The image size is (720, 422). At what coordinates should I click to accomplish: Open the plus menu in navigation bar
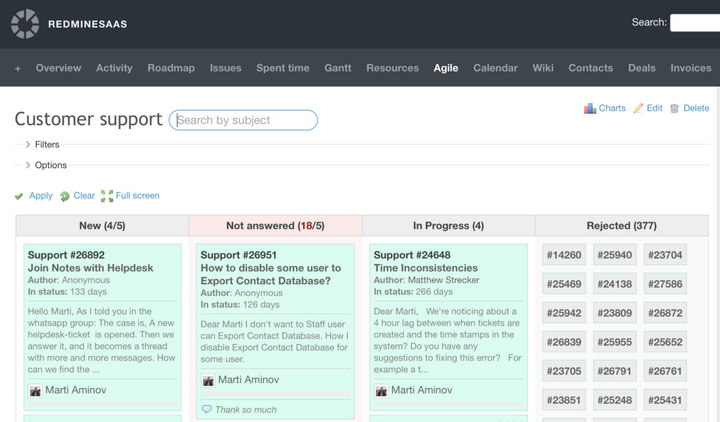pos(17,68)
